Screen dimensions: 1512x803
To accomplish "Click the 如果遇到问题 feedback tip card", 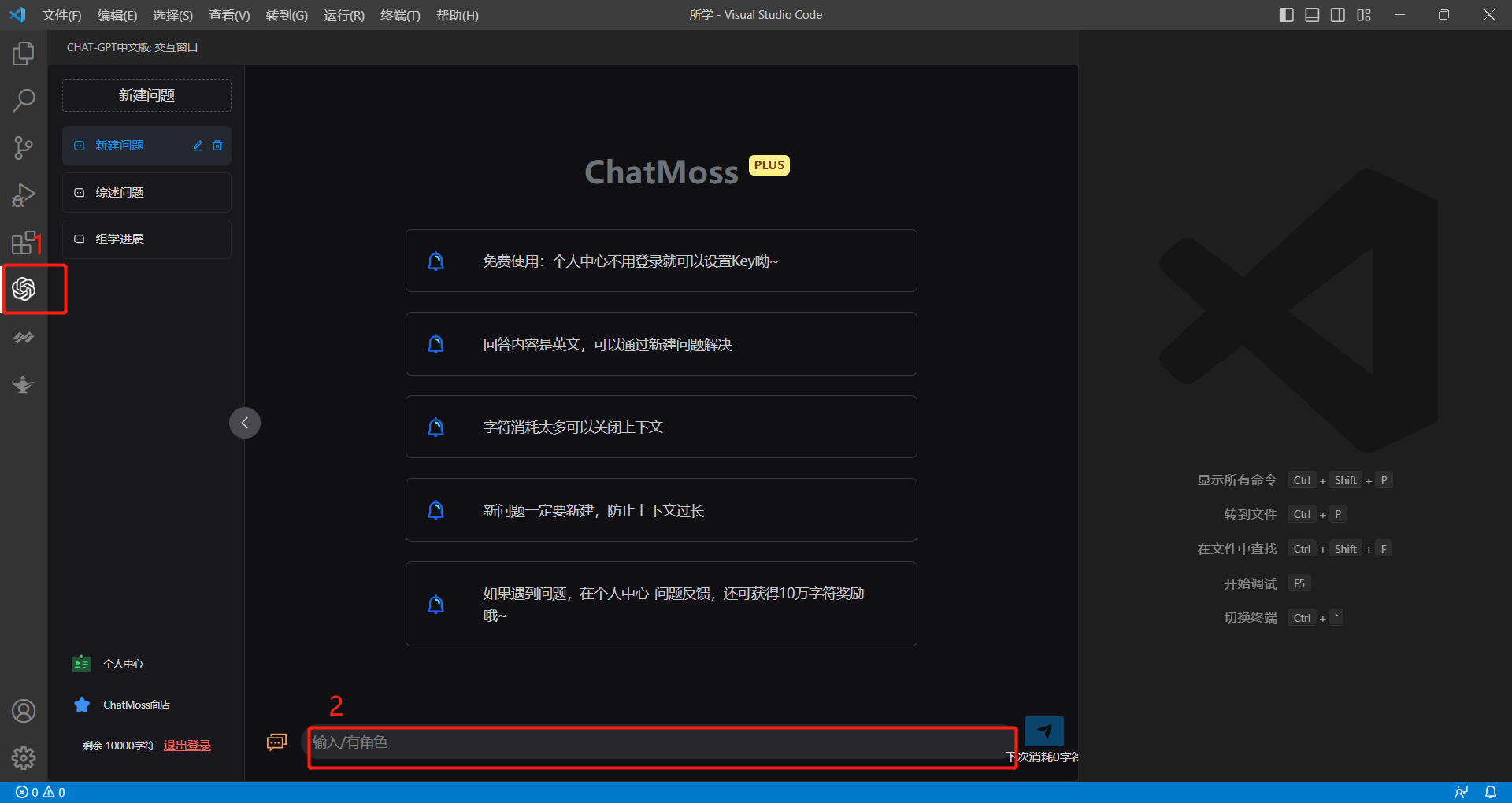I will point(661,604).
